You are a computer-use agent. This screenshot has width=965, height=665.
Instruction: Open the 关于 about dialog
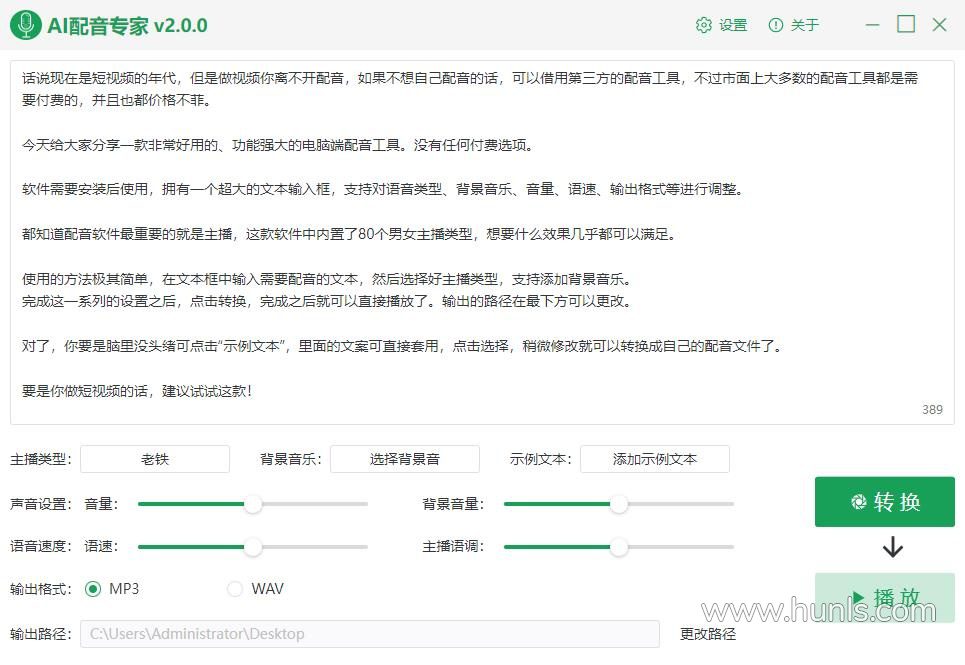794,25
